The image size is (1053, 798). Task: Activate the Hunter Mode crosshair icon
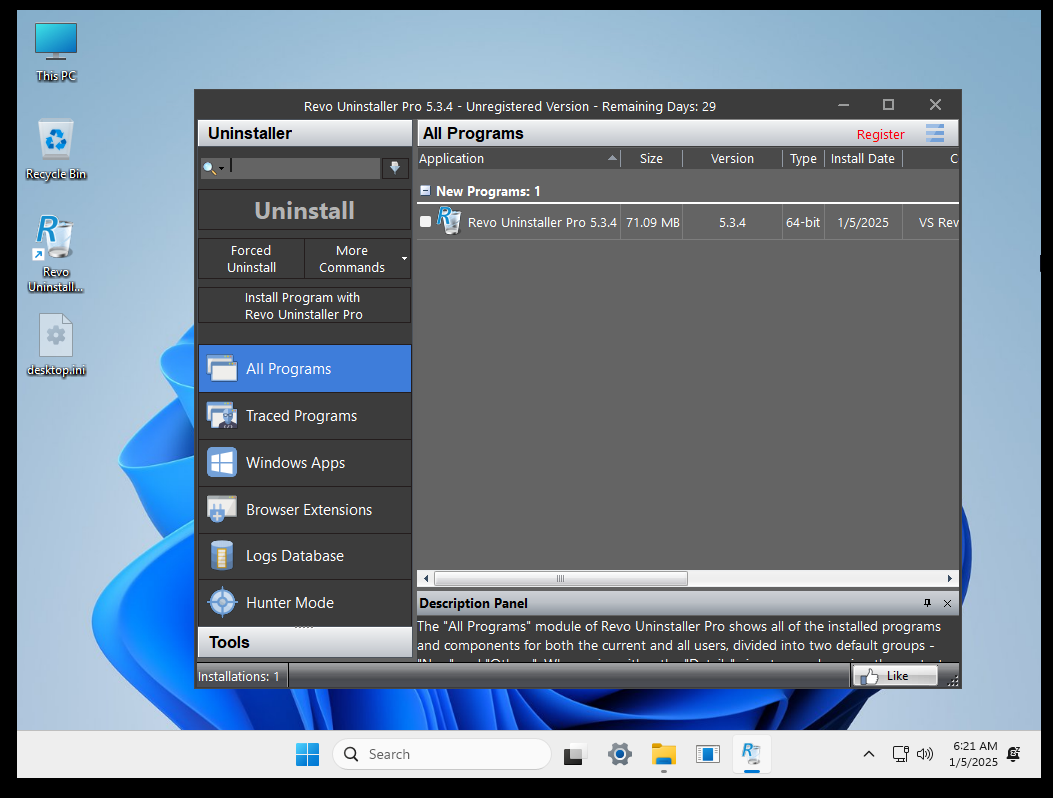tap(222, 603)
